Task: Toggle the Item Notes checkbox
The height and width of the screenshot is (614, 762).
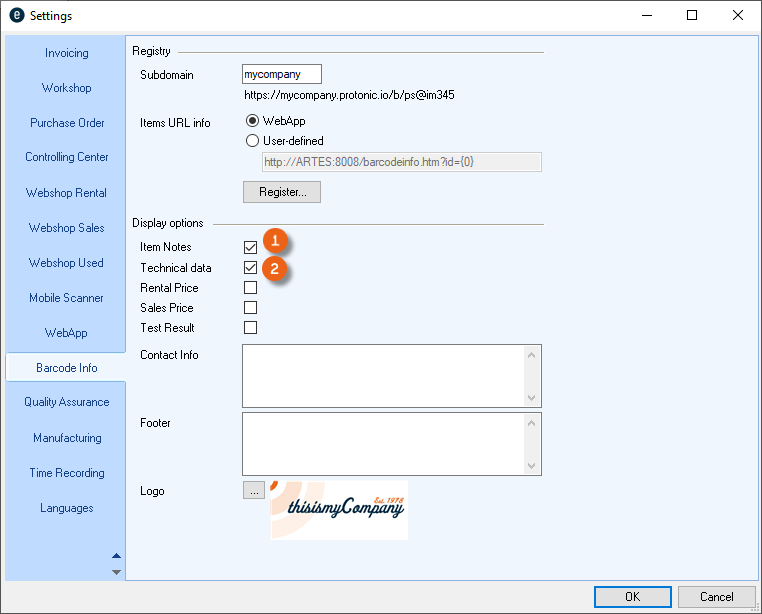Action: [x=251, y=247]
